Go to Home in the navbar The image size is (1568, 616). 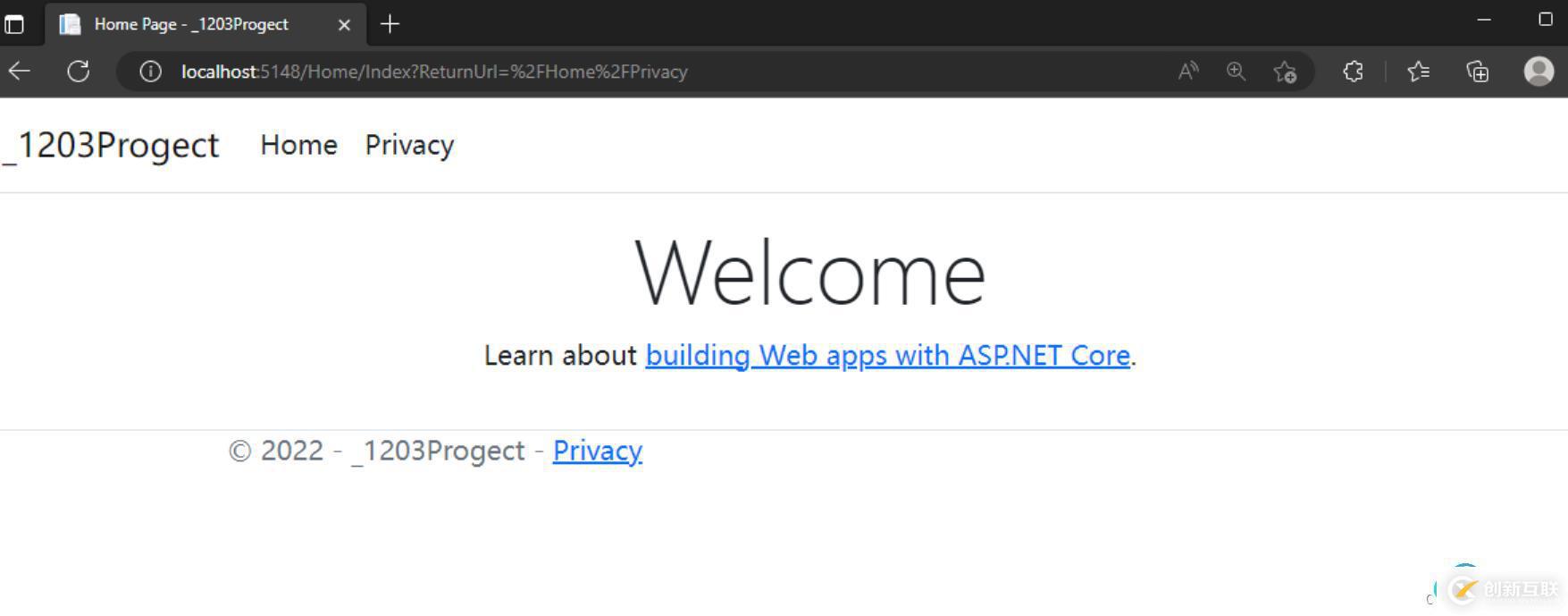(x=298, y=145)
